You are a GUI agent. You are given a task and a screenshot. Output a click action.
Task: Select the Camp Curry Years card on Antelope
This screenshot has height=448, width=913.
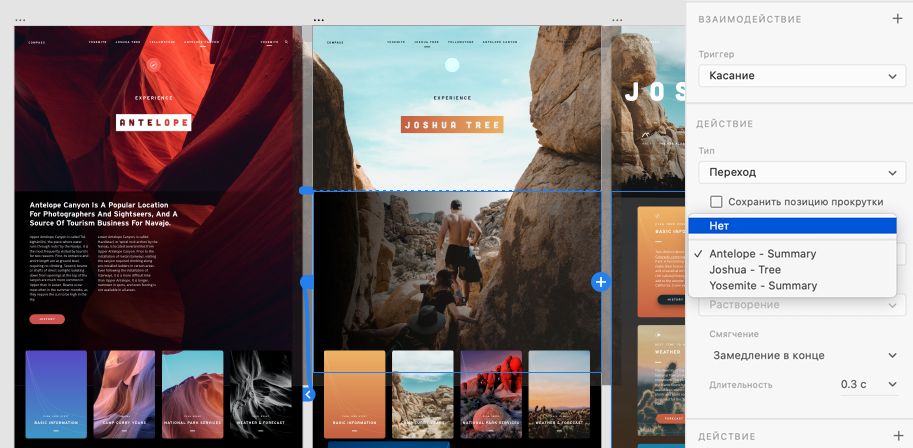click(x=124, y=394)
